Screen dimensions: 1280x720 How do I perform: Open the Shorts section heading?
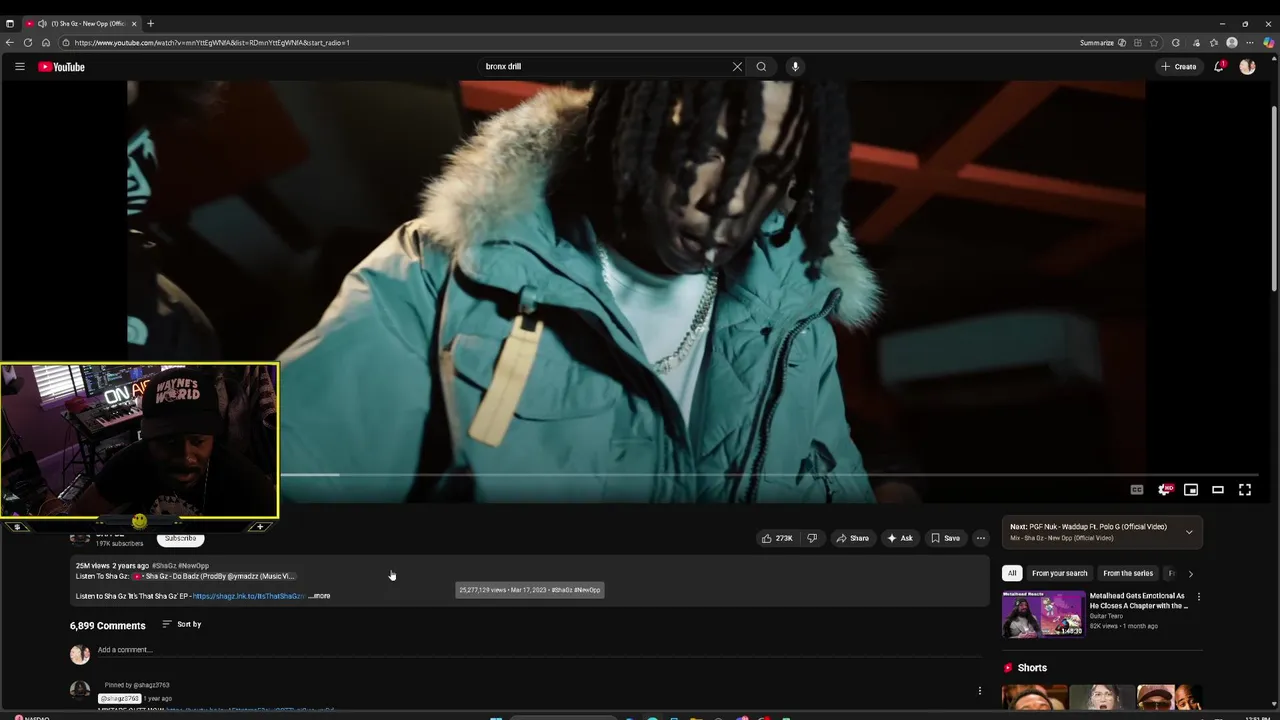coord(1032,668)
